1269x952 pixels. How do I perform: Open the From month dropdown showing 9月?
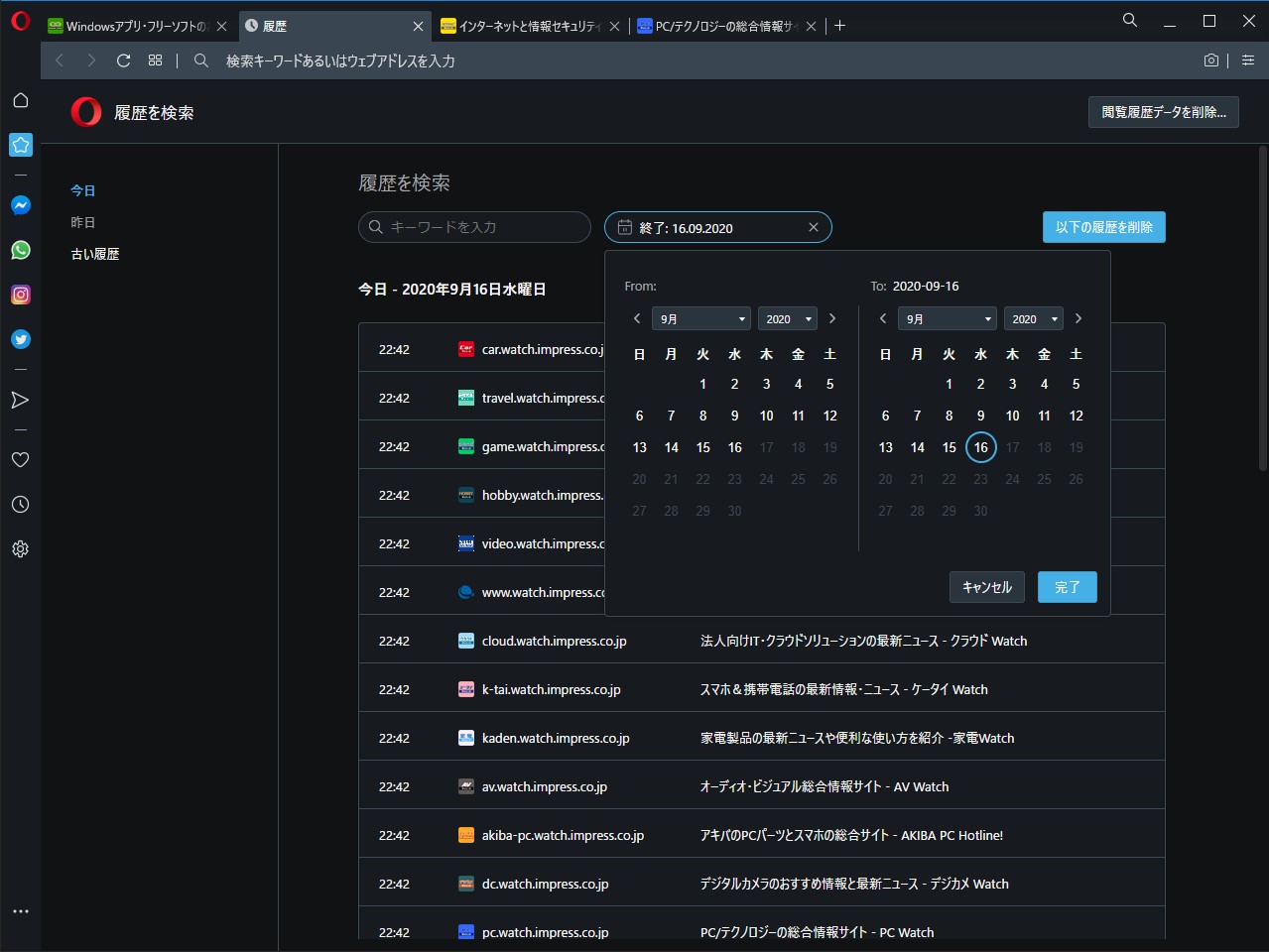click(700, 318)
